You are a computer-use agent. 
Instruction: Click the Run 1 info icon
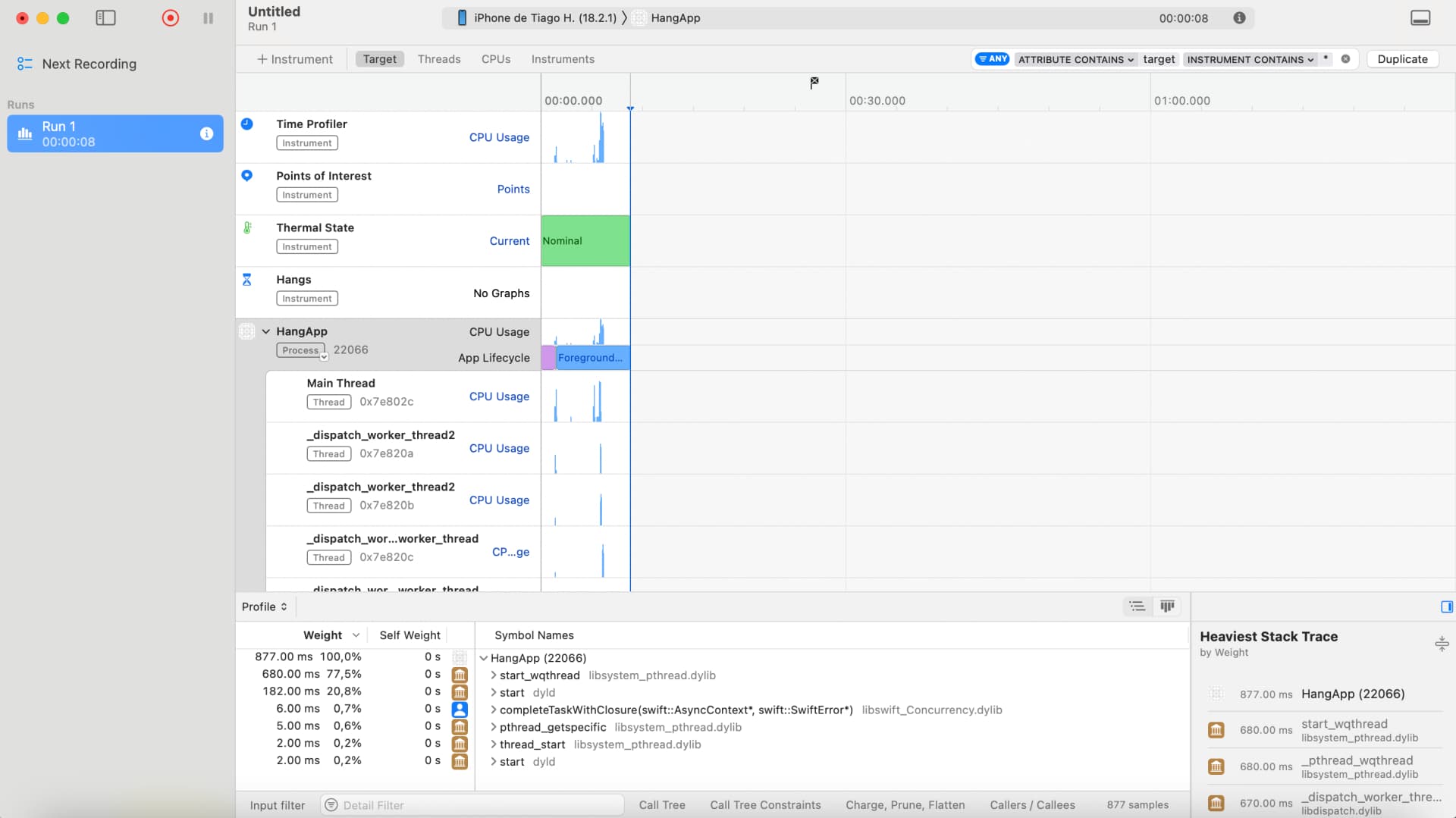pyautogui.click(x=206, y=134)
